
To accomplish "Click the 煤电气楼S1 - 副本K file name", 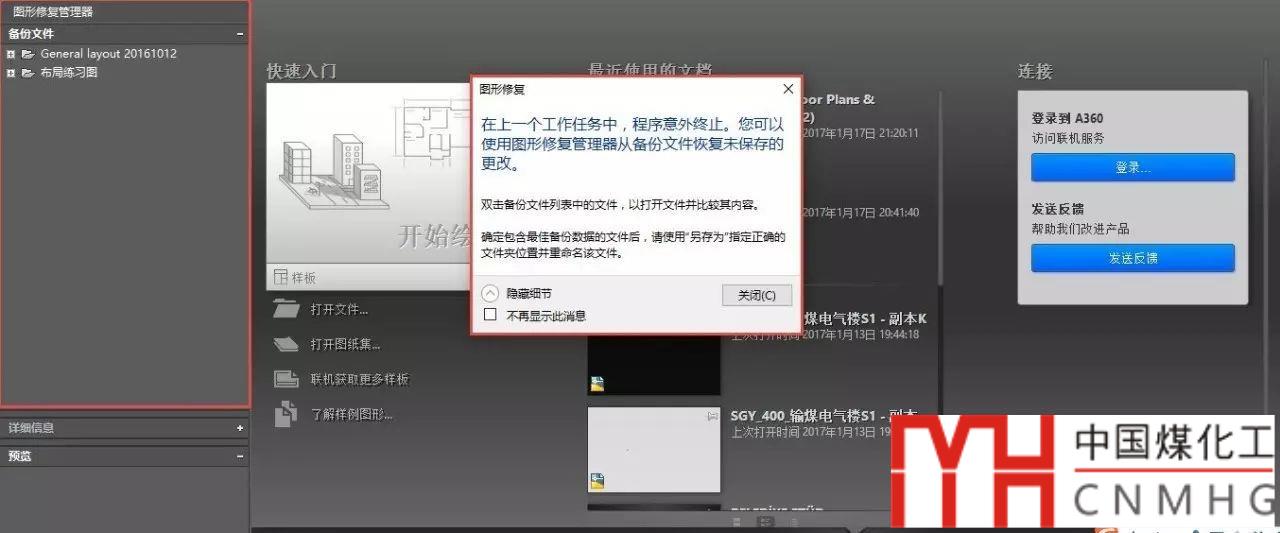I will coord(866,319).
